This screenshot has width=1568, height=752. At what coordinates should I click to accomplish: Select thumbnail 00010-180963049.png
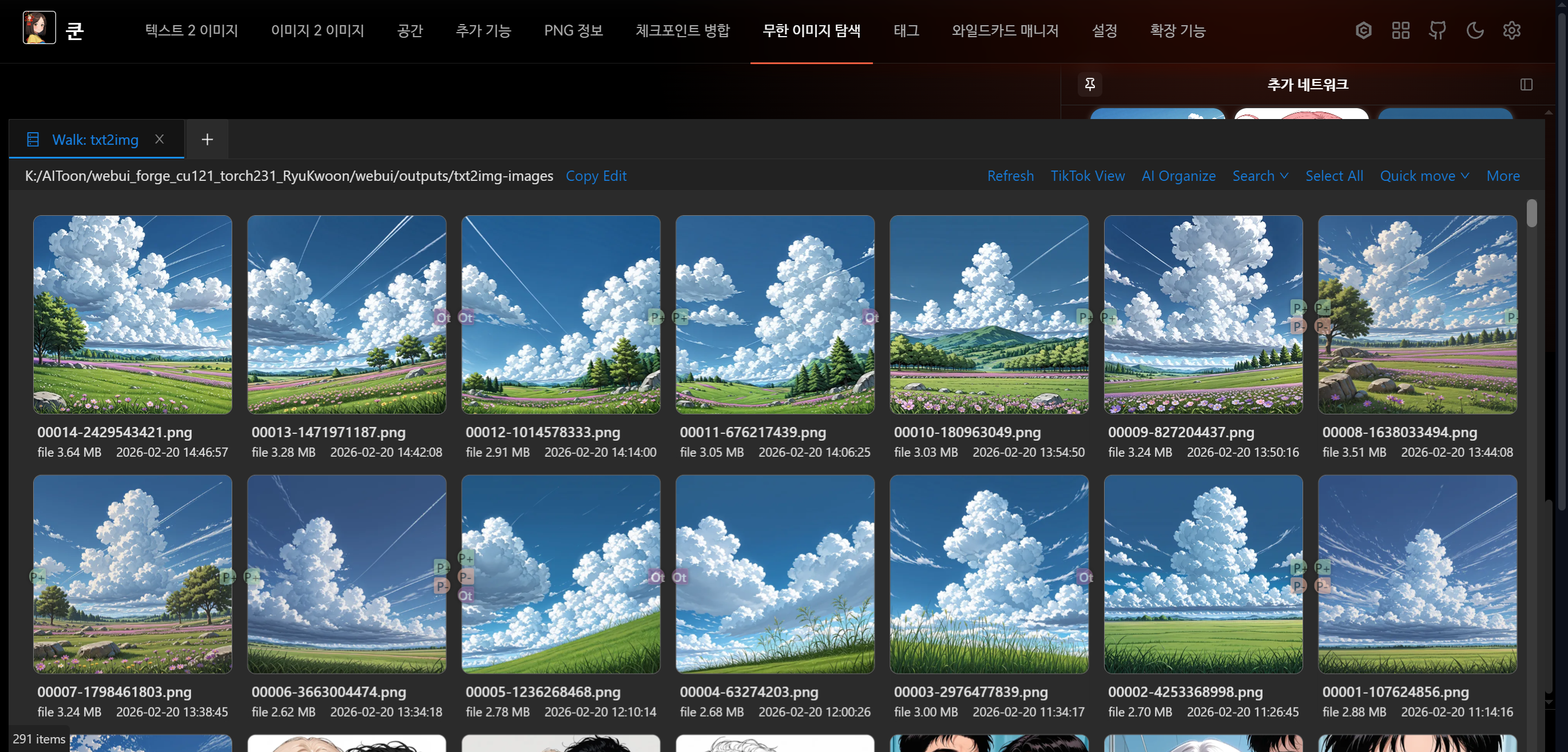click(989, 315)
